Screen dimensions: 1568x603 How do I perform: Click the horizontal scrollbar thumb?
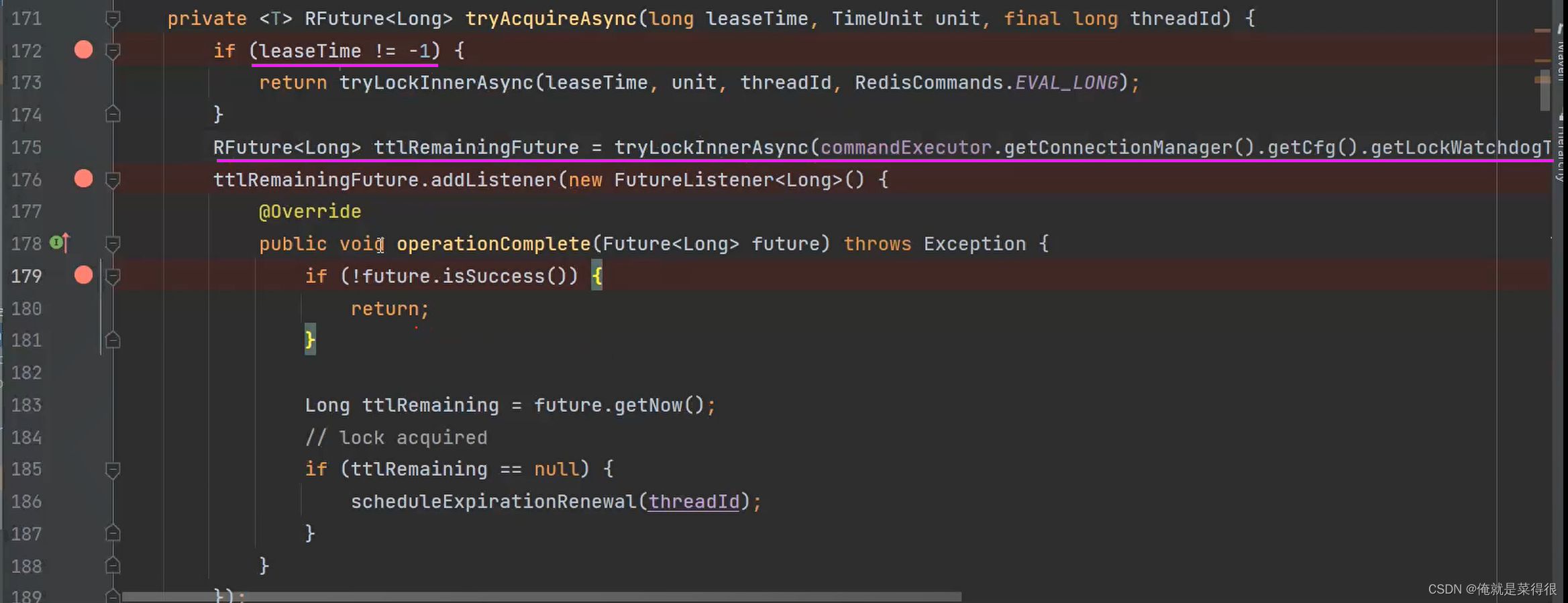pyautogui.click(x=542, y=596)
